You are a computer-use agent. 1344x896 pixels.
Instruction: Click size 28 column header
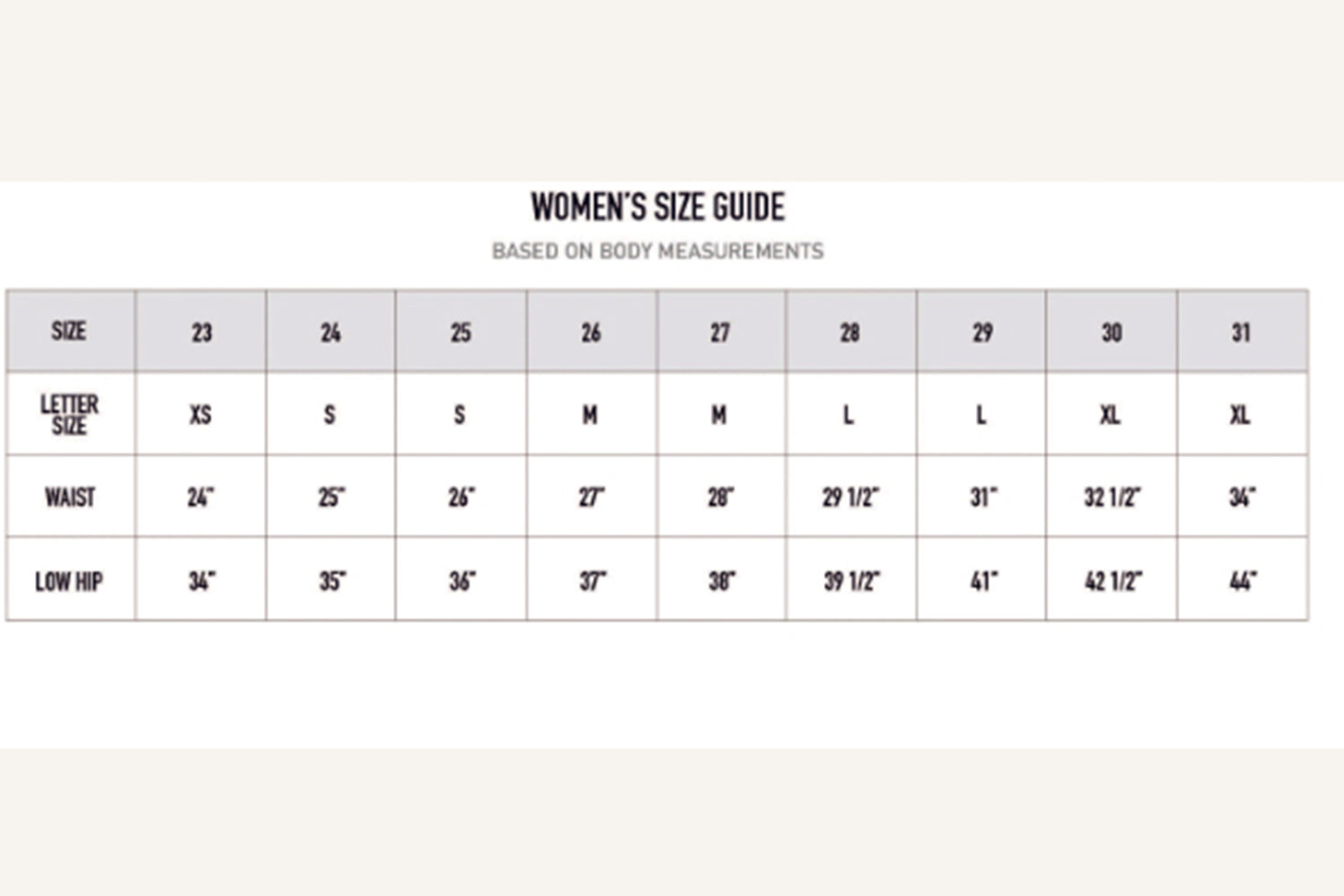[x=849, y=332]
